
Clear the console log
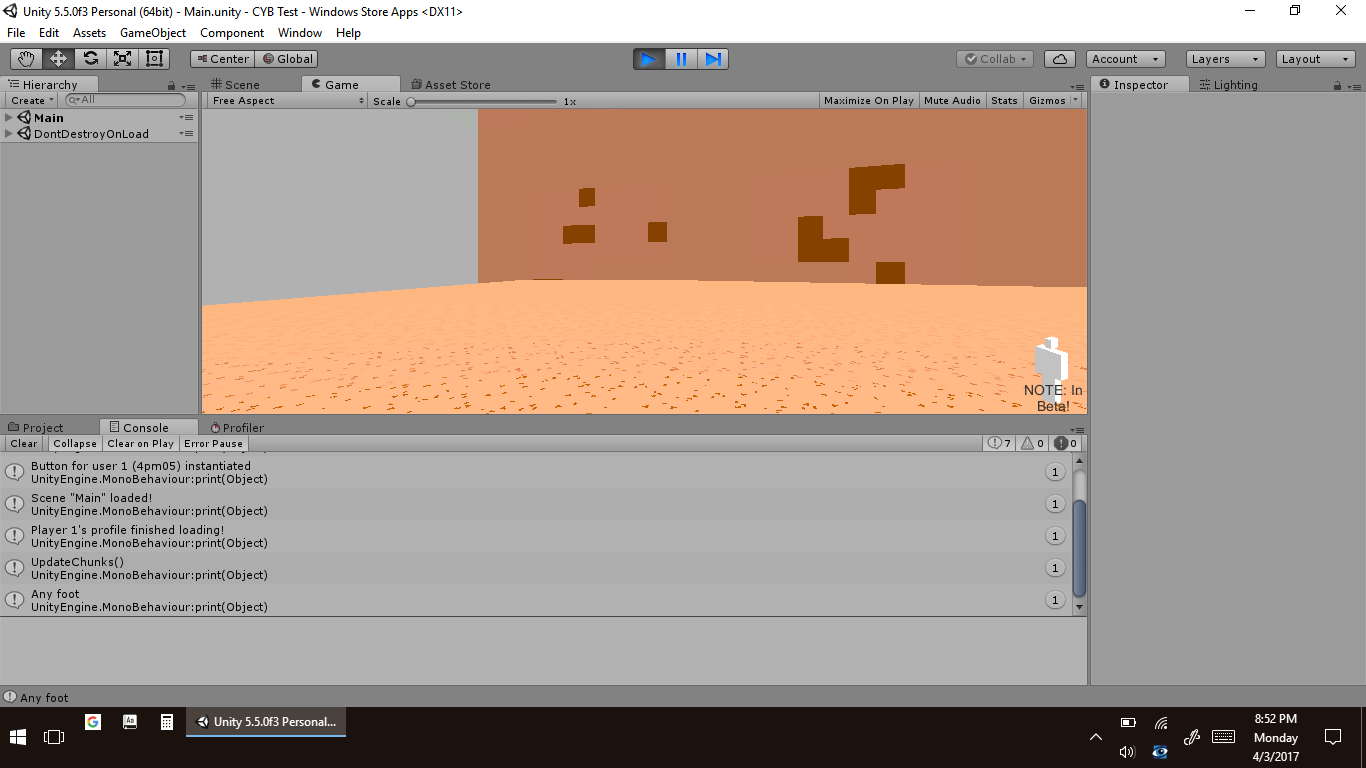click(x=24, y=444)
